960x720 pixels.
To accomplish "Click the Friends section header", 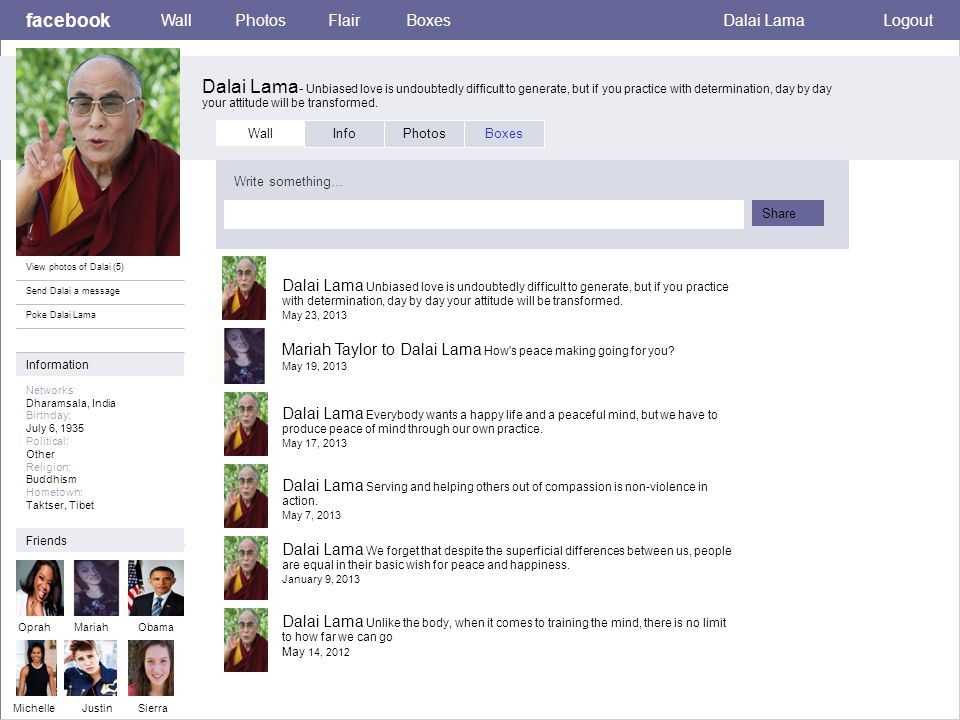I will 100,541.
